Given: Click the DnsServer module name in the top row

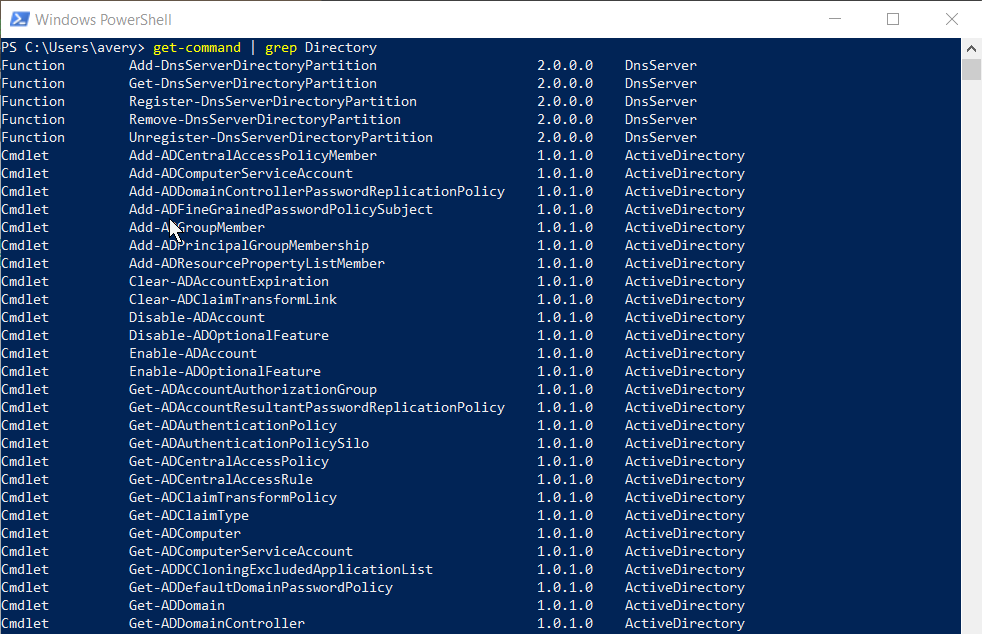Looking at the screenshot, I should (x=660, y=65).
